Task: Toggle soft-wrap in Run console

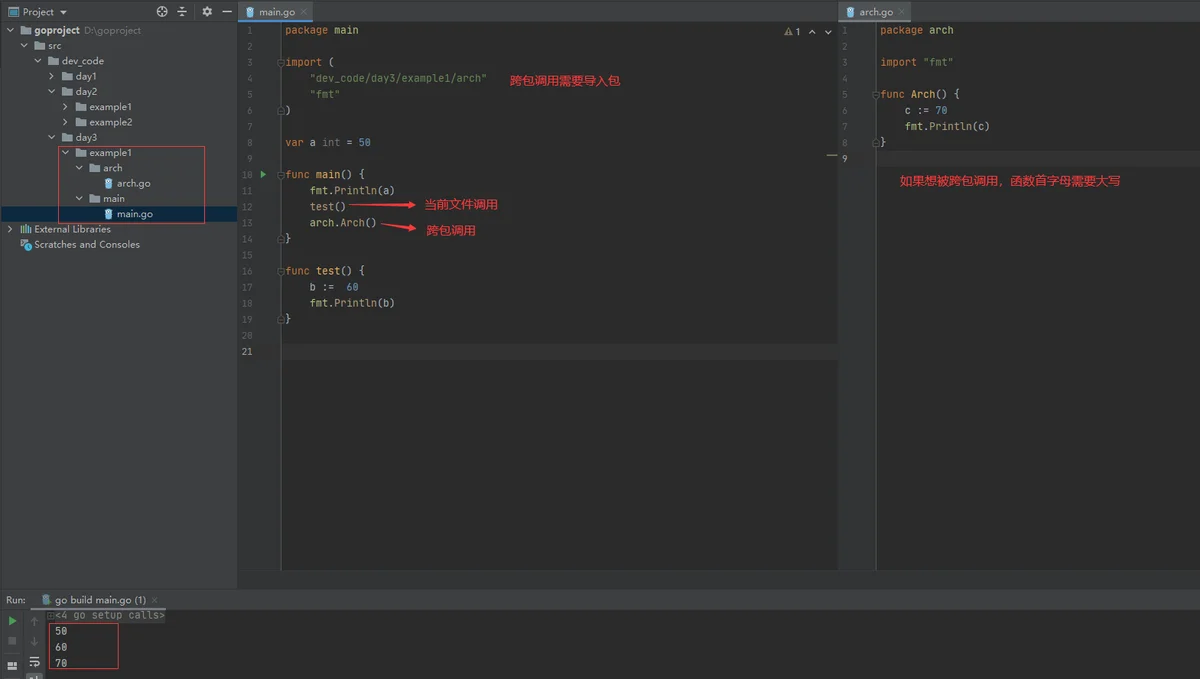Action: (34, 661)
